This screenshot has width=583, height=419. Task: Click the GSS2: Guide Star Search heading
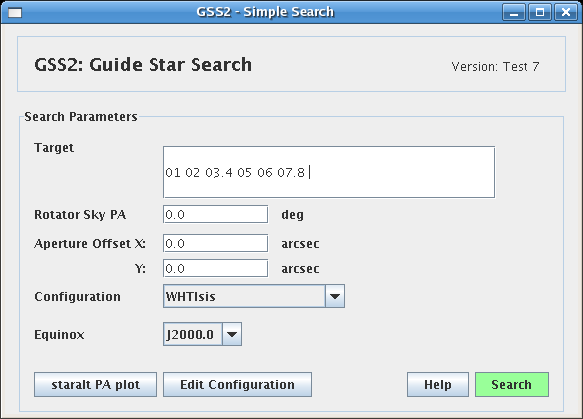coord(143,65)
